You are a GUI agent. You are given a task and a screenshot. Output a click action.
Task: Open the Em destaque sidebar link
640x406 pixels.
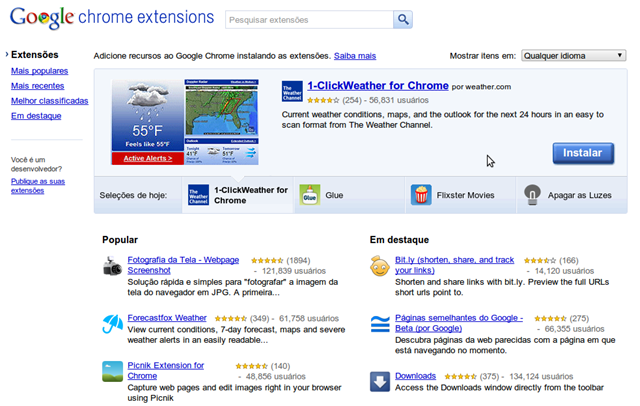click(36, 116)
